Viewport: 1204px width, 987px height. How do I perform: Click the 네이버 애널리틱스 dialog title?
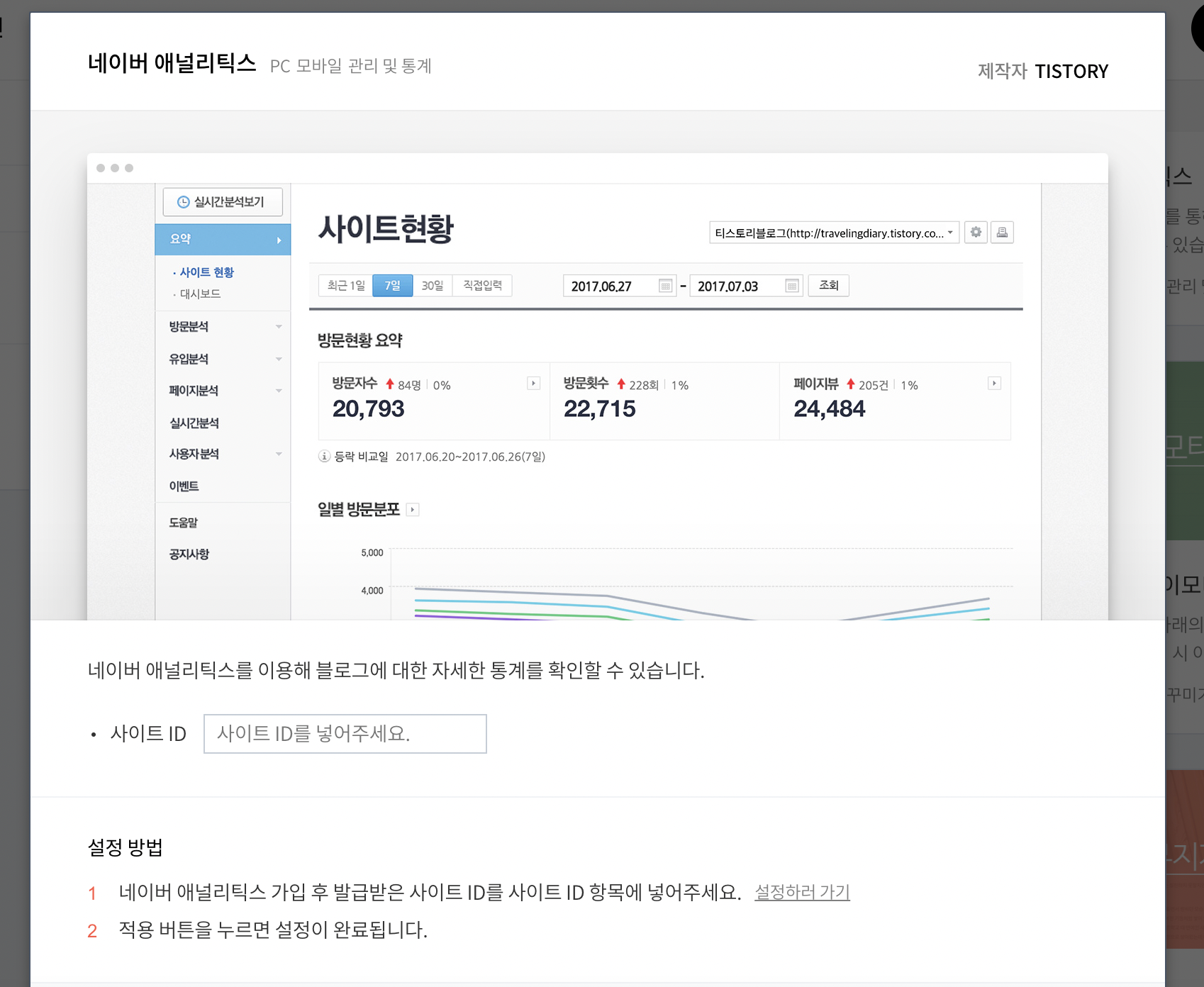172,64
